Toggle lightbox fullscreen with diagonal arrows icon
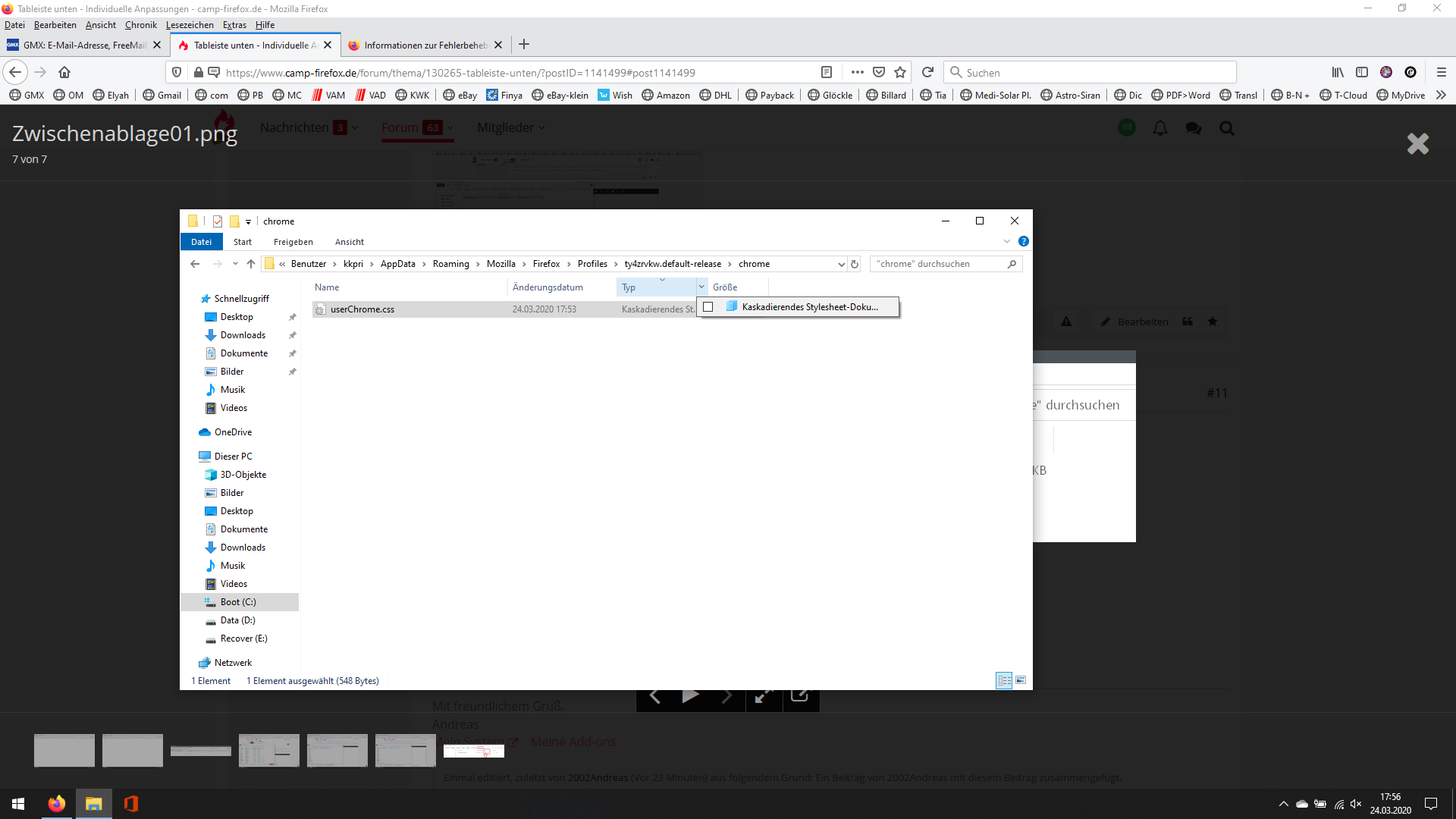This screenshot has width=1456, height=819. pos(764,695)
